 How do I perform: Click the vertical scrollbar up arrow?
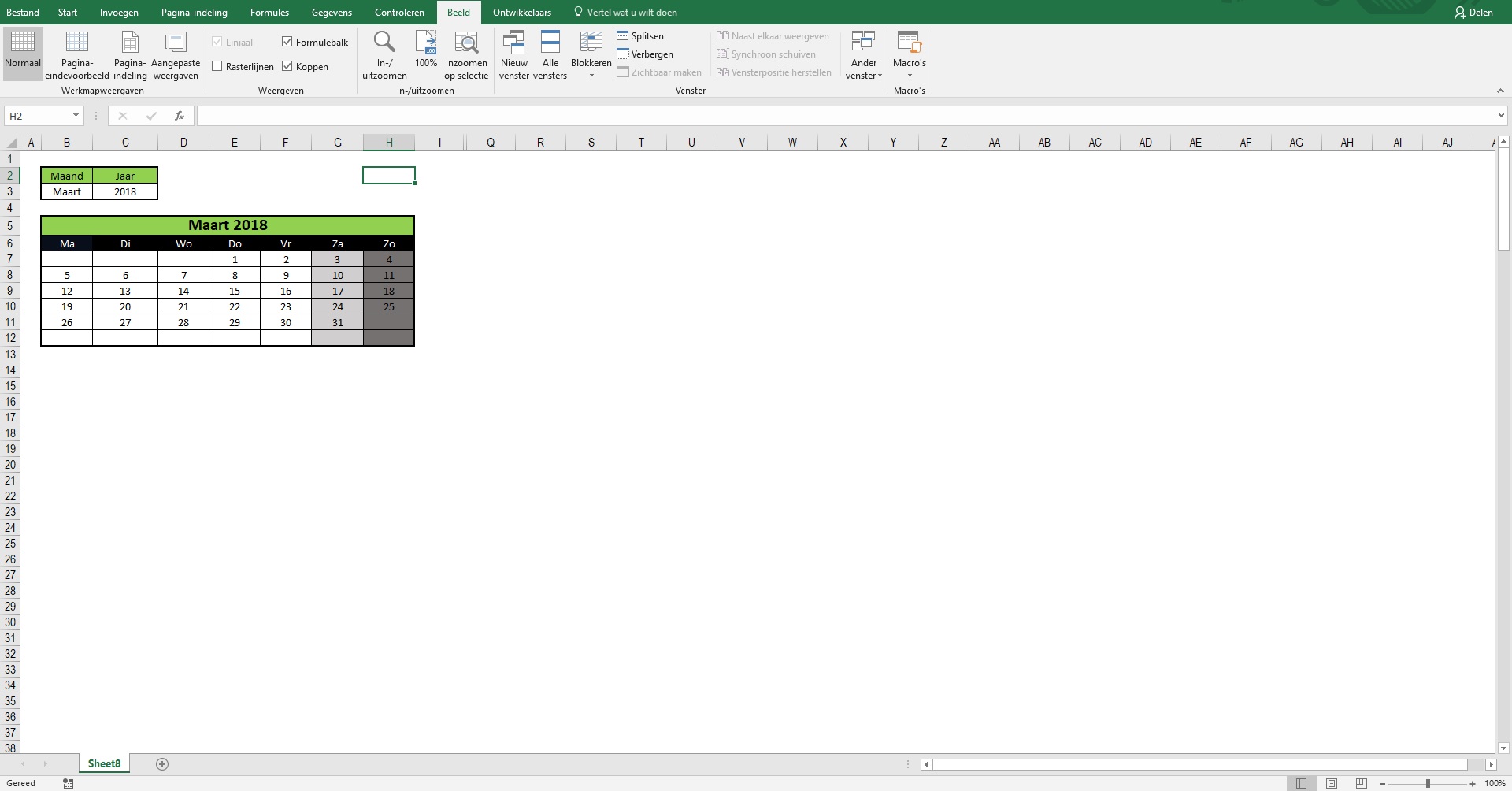[x=1503, y=141]
